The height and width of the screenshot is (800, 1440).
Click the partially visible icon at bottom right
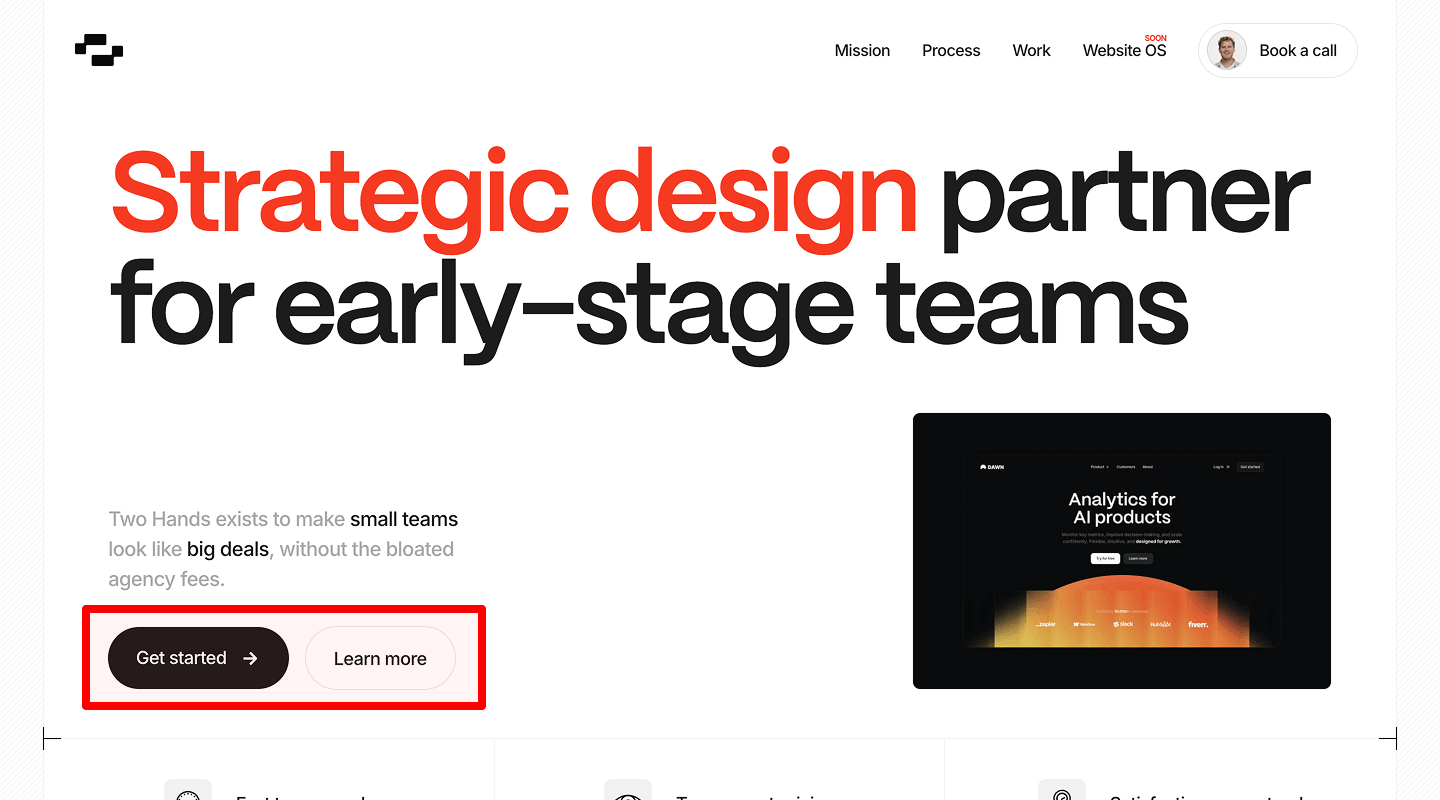tap(1062, 791)
